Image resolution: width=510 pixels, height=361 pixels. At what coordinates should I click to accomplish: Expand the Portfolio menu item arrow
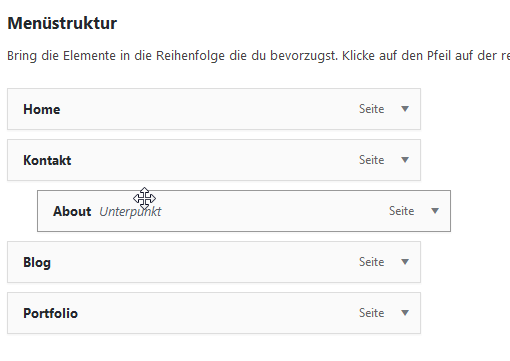click(x=405, y=313)
